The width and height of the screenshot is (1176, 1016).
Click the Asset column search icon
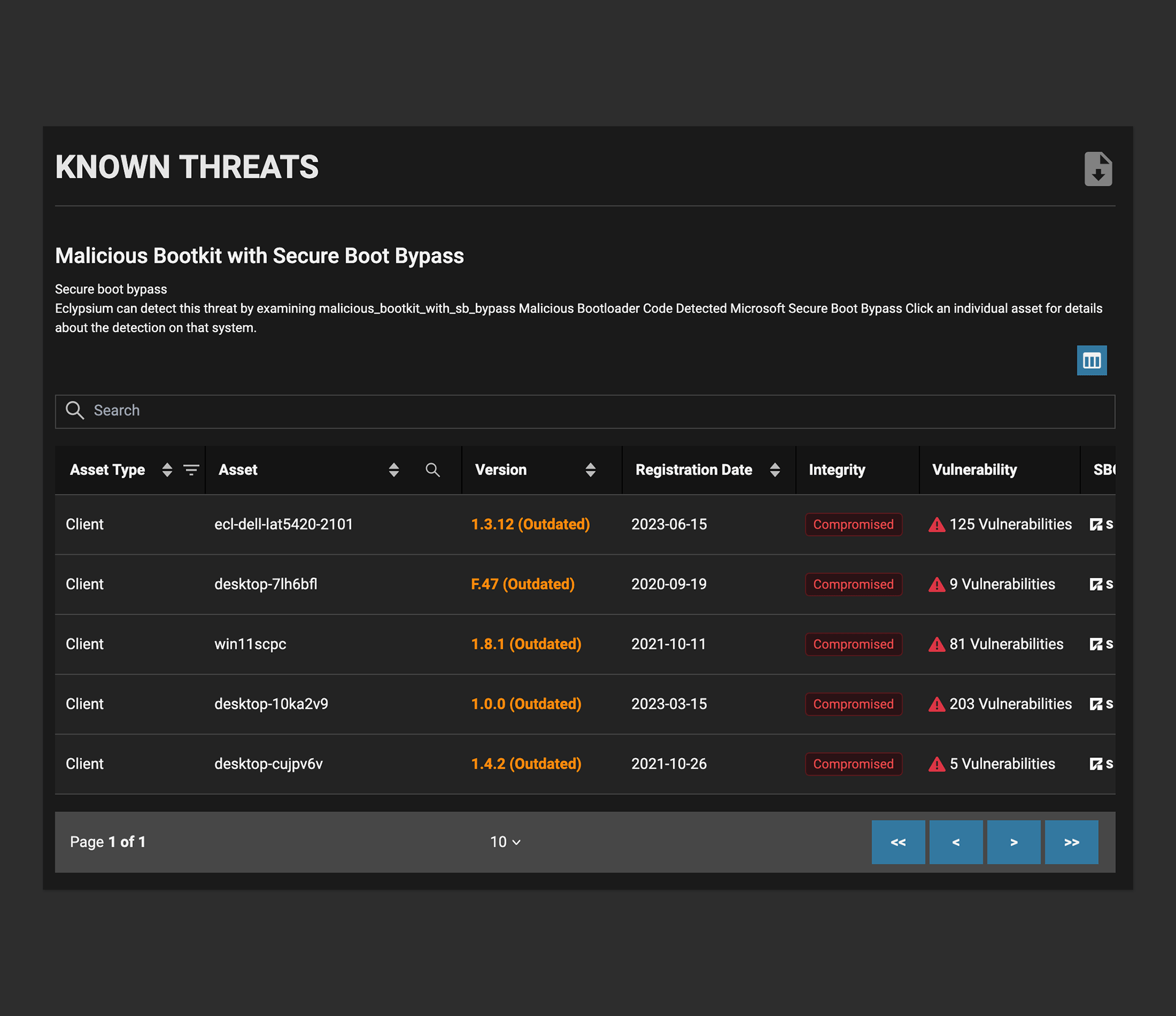432,470
